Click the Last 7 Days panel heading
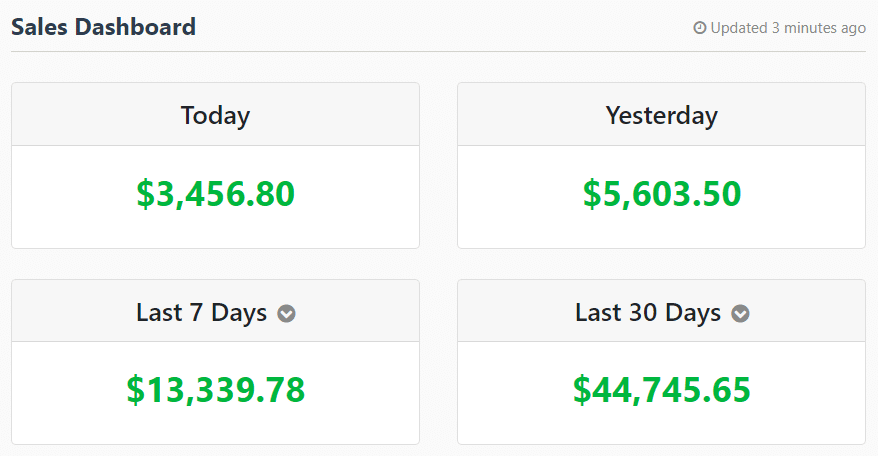The height and width of the screenshot is (456, 878). click(216, 311)
